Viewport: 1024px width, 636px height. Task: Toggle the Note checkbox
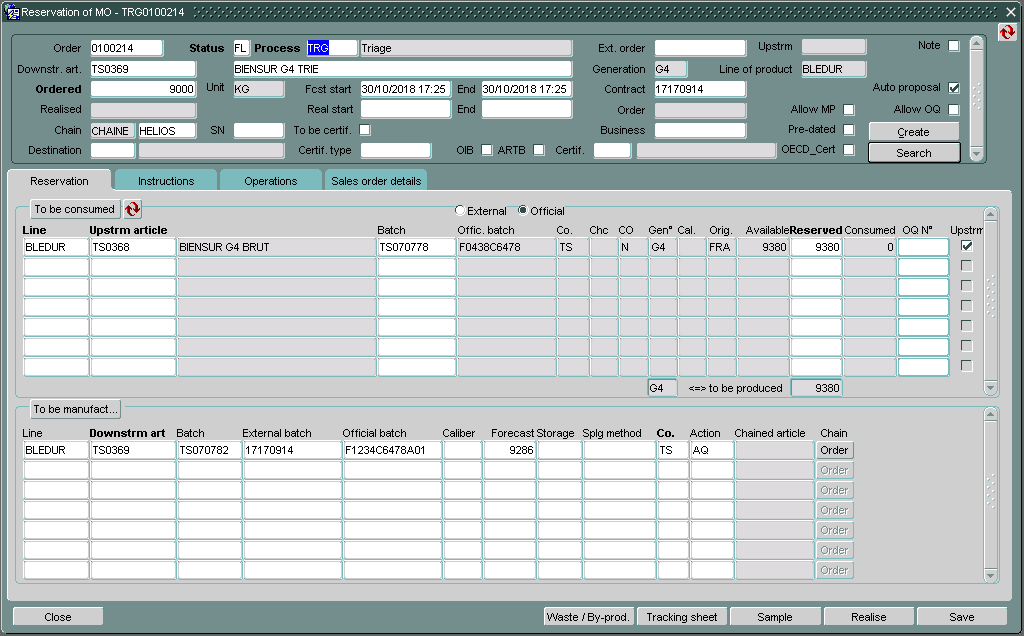(x=954, y=46)
